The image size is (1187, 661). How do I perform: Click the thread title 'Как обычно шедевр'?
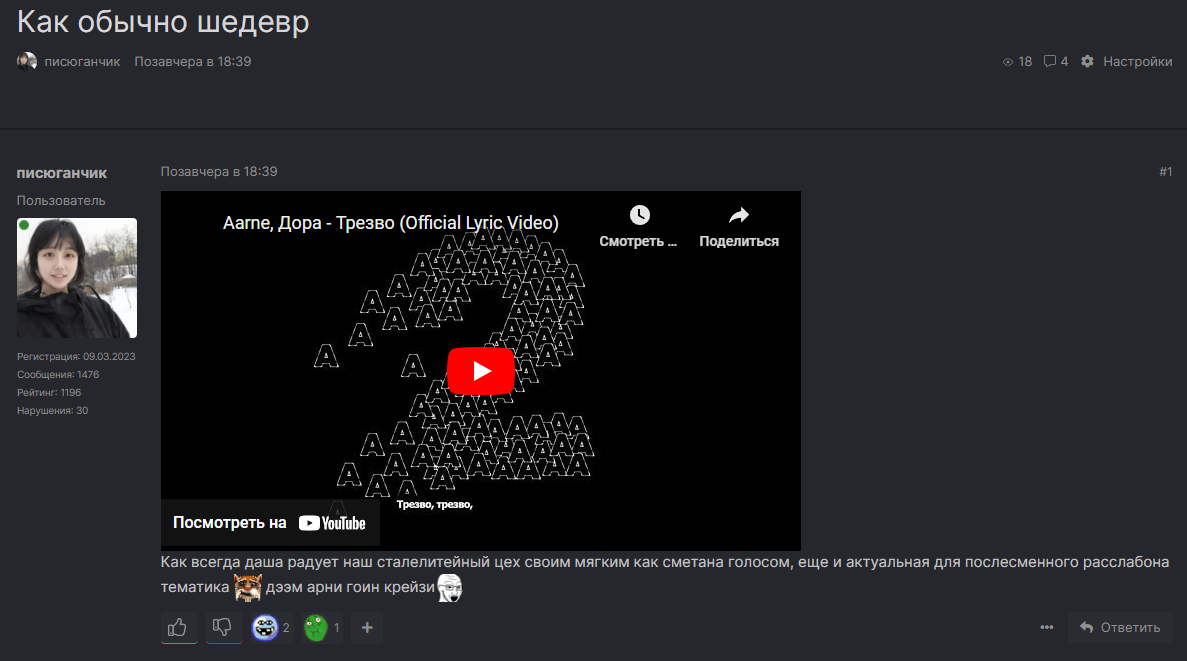tap(163, 22)
